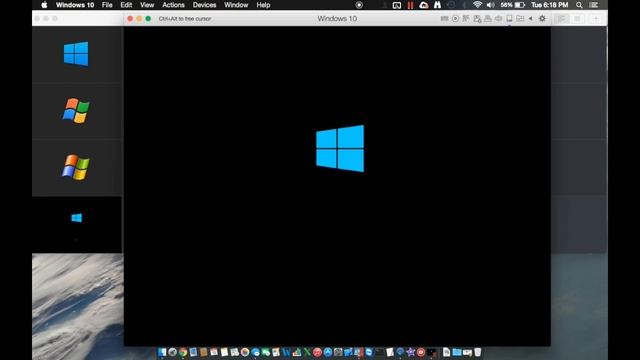Open Spotlight search magnifier
This screenshot has height=360, width=640.
click(x=579, y=5)
